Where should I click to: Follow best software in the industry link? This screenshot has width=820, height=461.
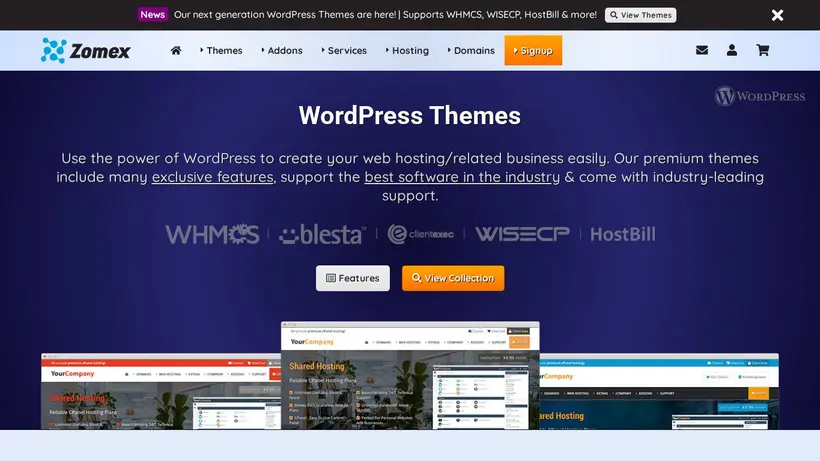[462, 177]
